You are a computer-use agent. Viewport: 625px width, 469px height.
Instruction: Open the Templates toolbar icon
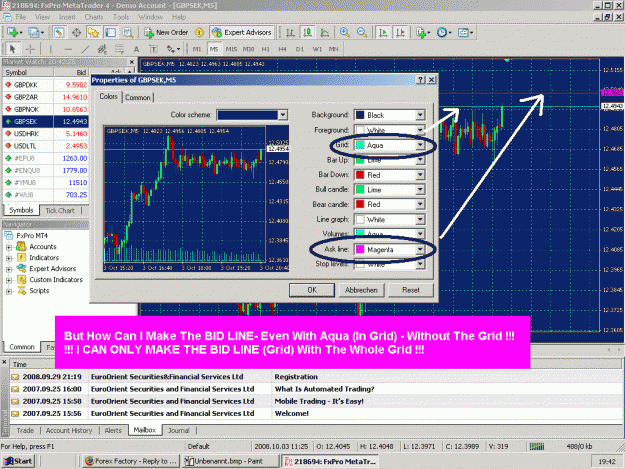(465, 32)
